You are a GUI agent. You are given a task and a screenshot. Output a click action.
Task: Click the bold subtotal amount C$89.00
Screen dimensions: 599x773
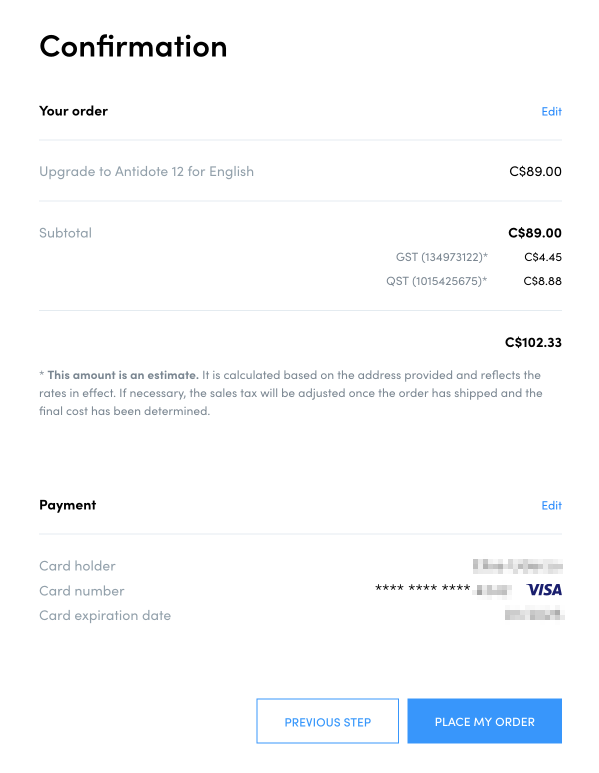tap(534, 233)
